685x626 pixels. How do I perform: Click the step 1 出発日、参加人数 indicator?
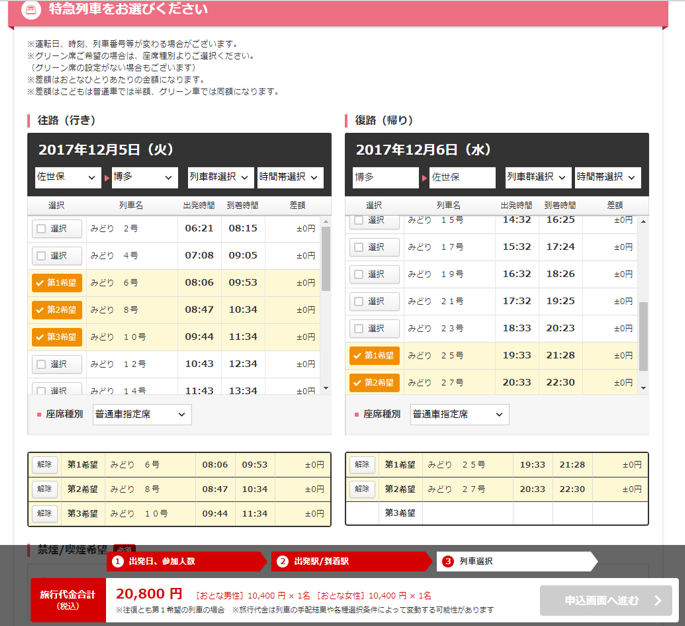[x=187, y=561]
